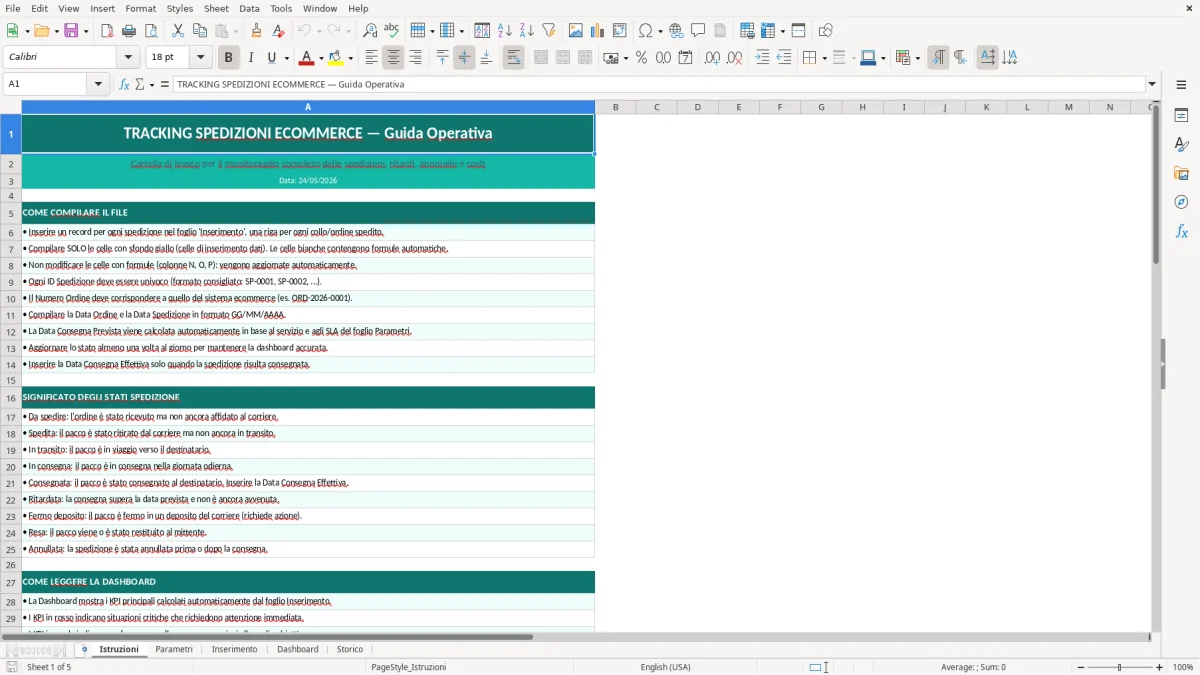
Task: Insert a Pivot Table via toolbar icon
Action: (x=620, y=31)
